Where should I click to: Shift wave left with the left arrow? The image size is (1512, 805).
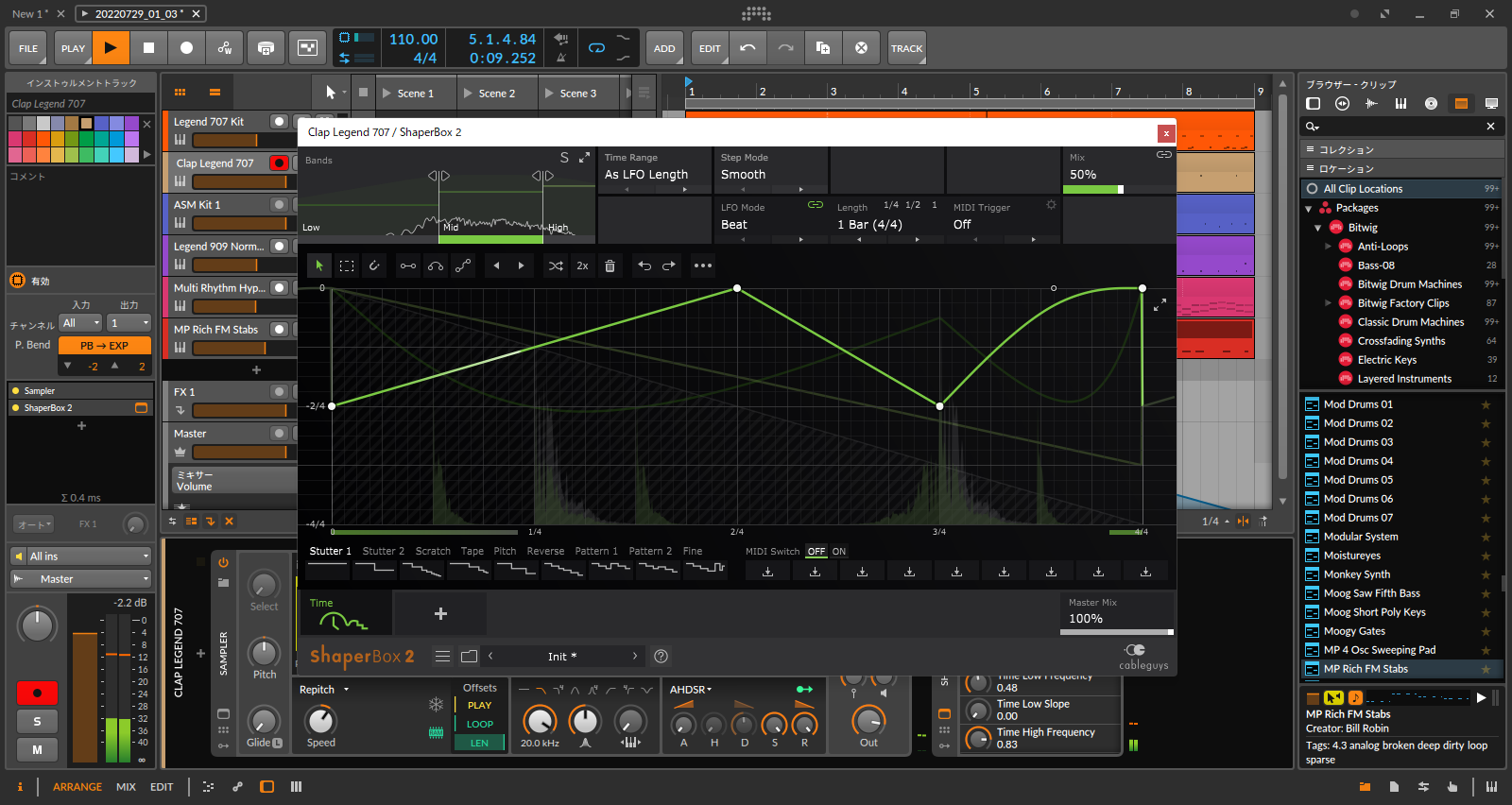click(x=496, y=265)
